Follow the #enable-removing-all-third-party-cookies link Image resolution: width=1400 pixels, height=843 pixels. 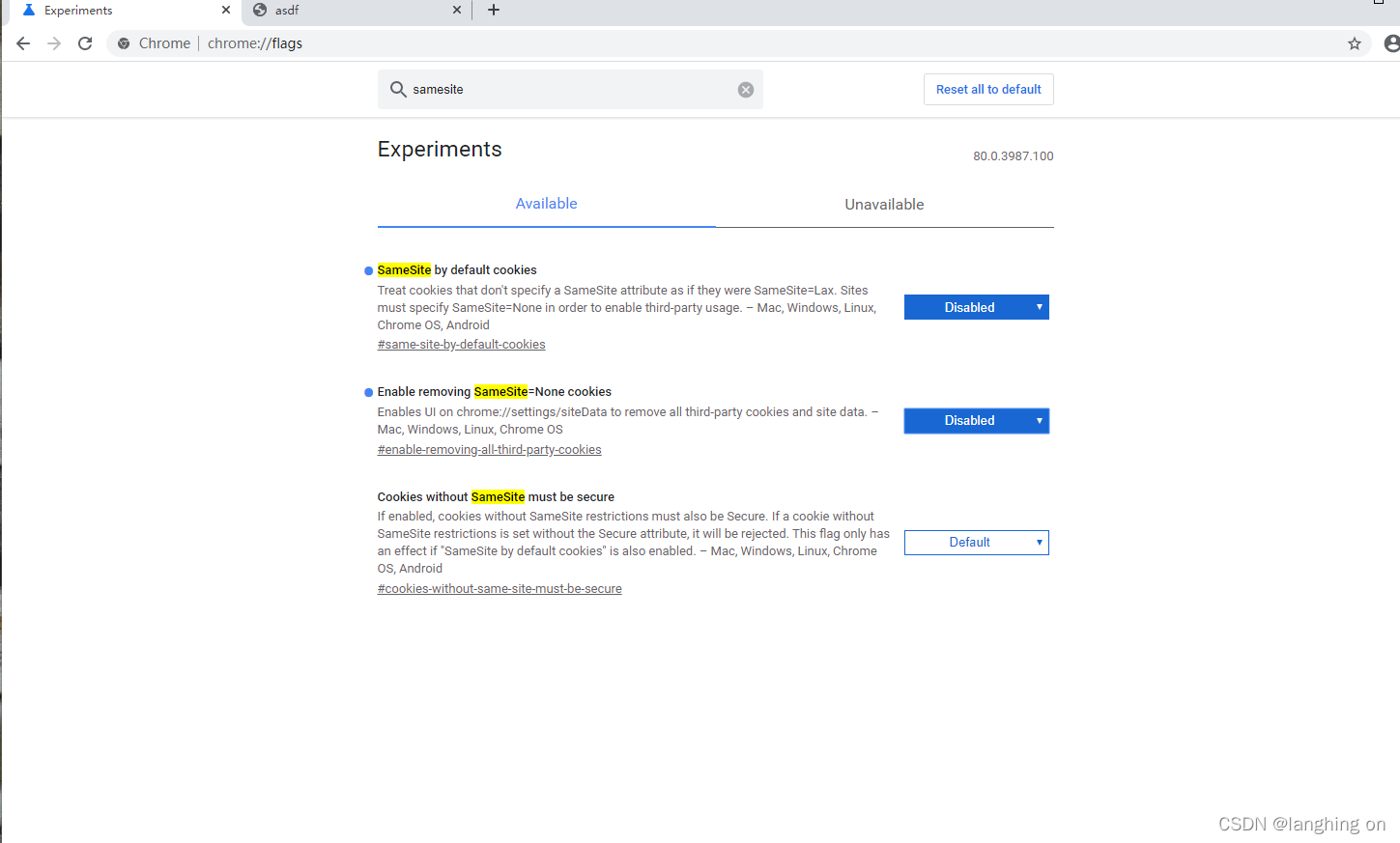(x=489, y=450)
